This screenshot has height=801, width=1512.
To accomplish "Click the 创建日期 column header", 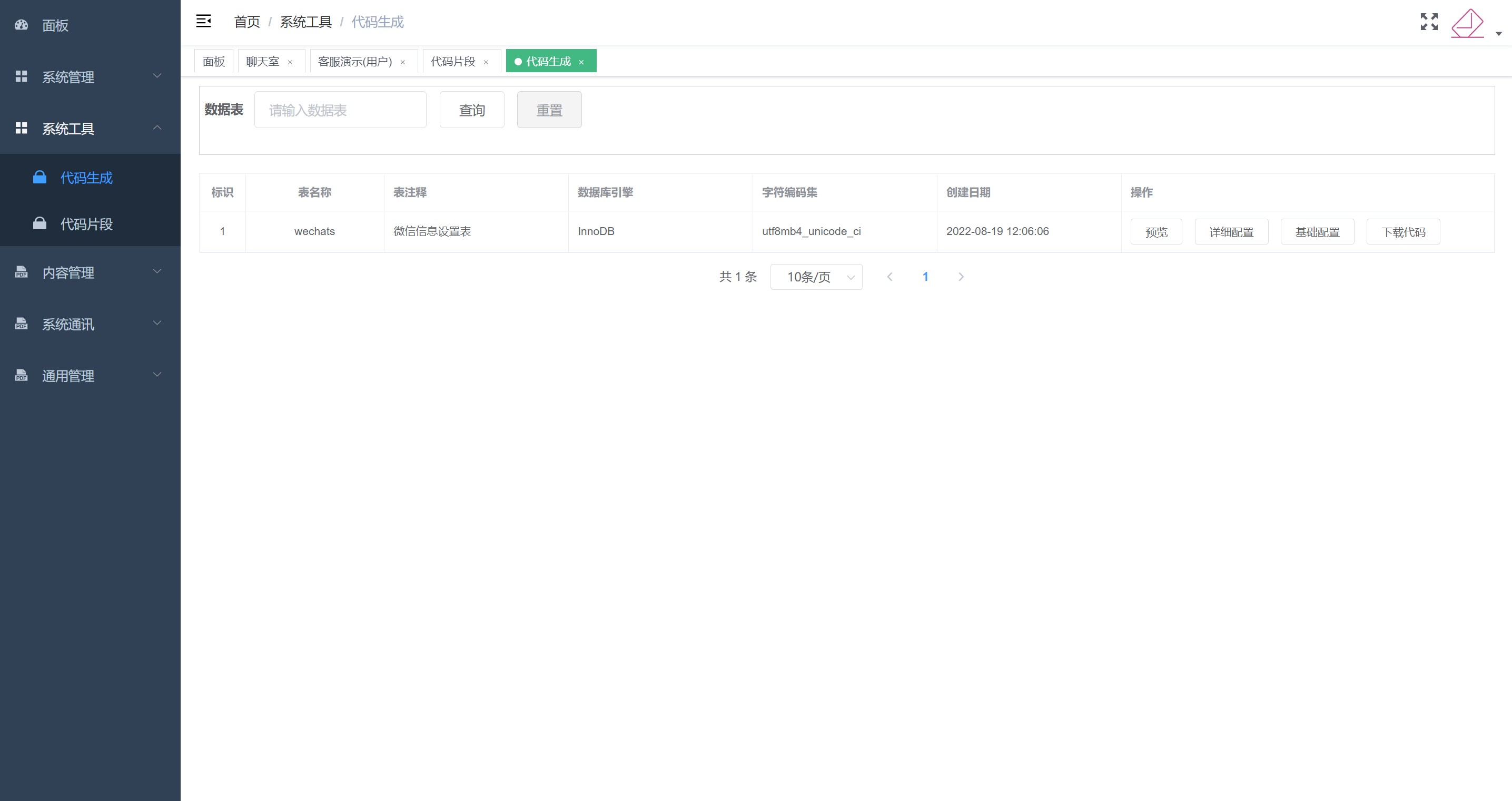I will (x=1029, y=193).
